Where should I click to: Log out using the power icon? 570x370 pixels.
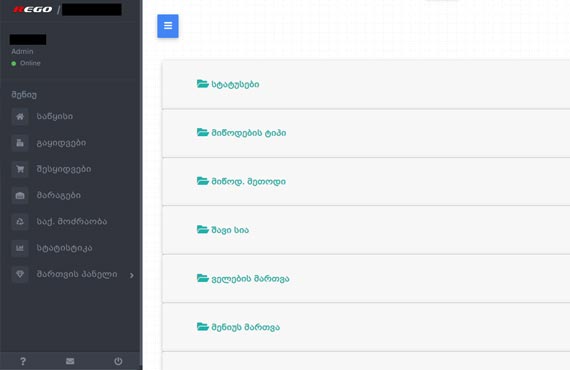coord(118,361)
